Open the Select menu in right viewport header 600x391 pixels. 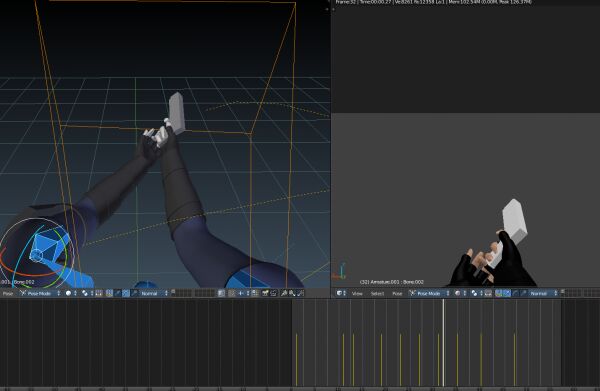pyautogui.click(x=377, y=293)
